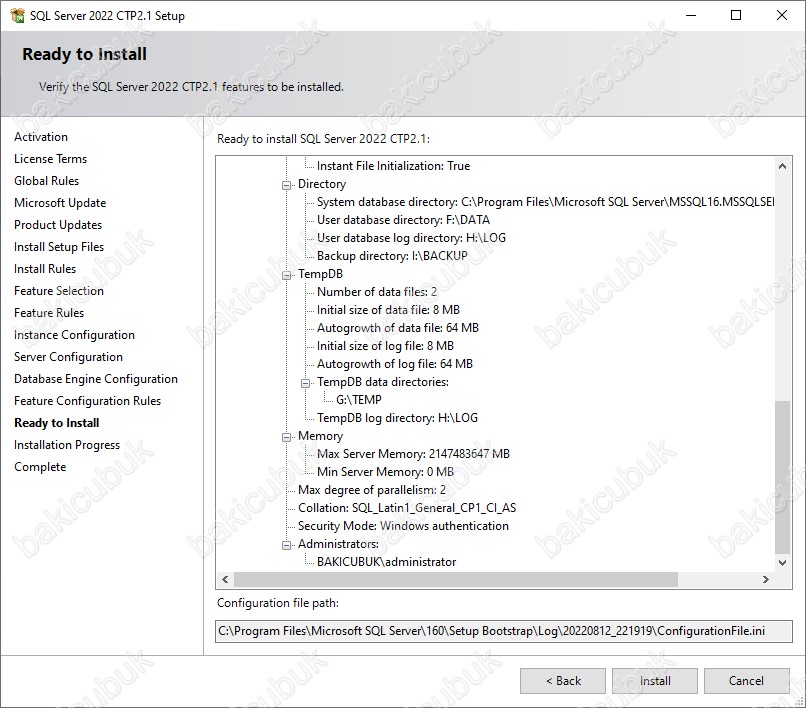Go back with the < Back button

pyautogui.click(x=563, y=681)
